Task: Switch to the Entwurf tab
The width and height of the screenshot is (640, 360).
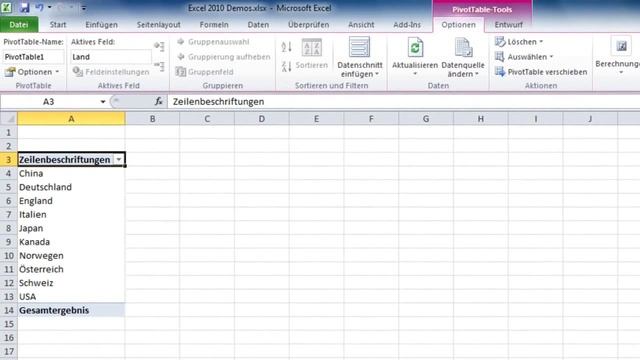Action: (508, 24)
